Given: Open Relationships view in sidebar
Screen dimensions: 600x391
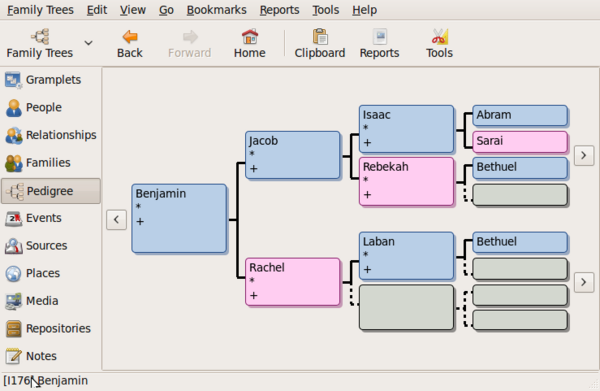Looking at the screenshot, I should tap(51, 135).
